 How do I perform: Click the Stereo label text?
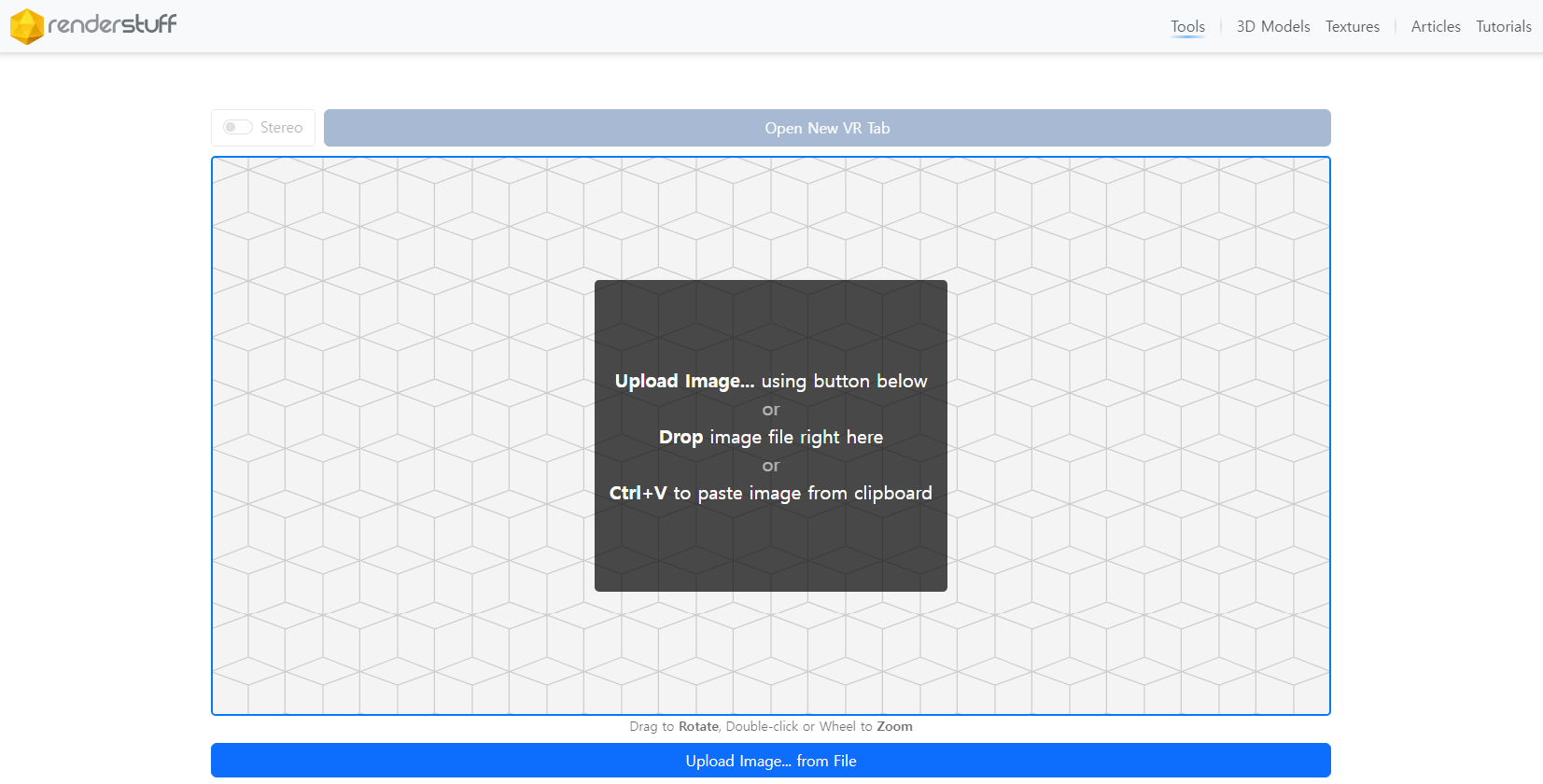(281, 127)
